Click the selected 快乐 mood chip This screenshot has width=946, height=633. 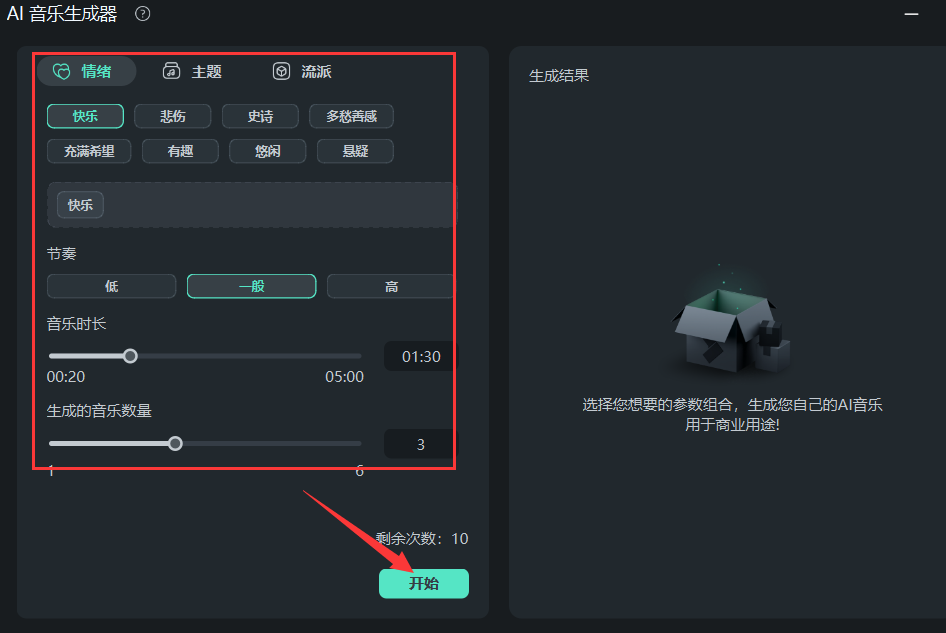pyautogui.click(x=79, y=204)
